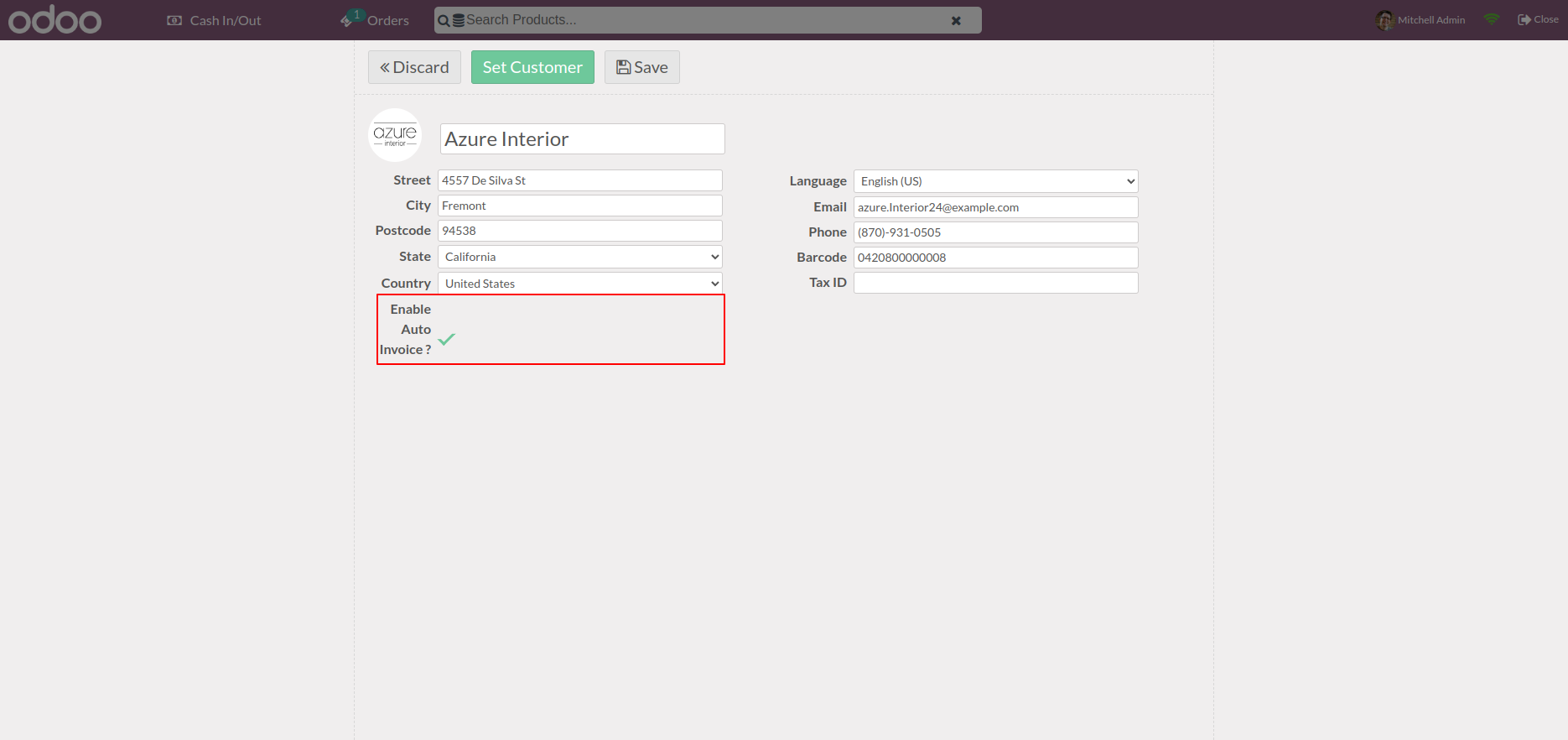Click Mitchell Admin user name

click(x=1431, y=20)
